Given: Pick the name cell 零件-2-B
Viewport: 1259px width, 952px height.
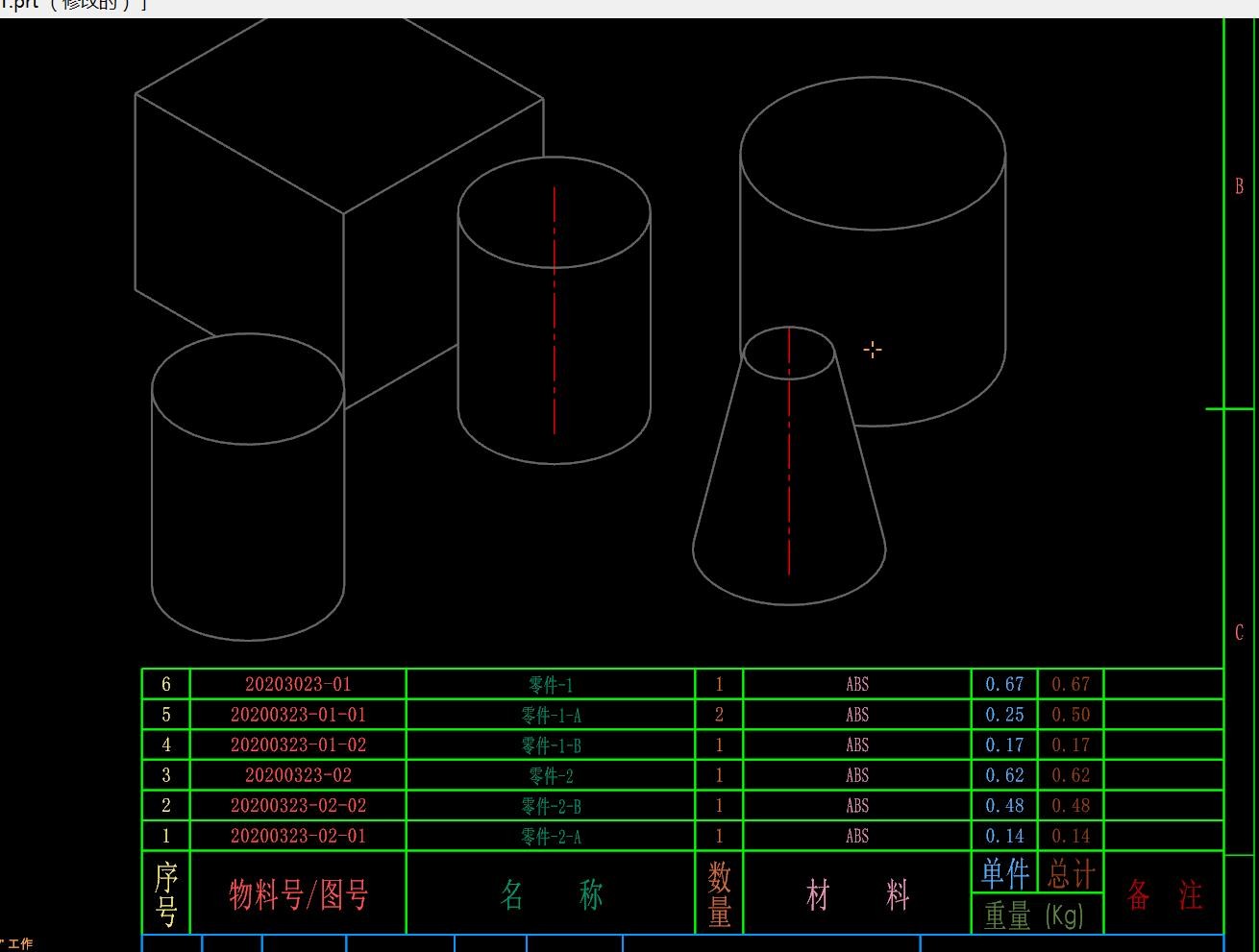Looking at the screenshot, I should click(x=551, y=805).
